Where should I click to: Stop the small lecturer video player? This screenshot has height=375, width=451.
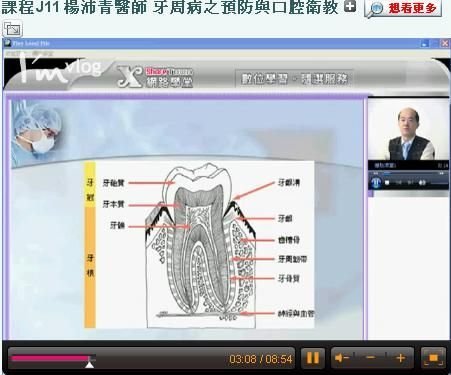(387, 183)
